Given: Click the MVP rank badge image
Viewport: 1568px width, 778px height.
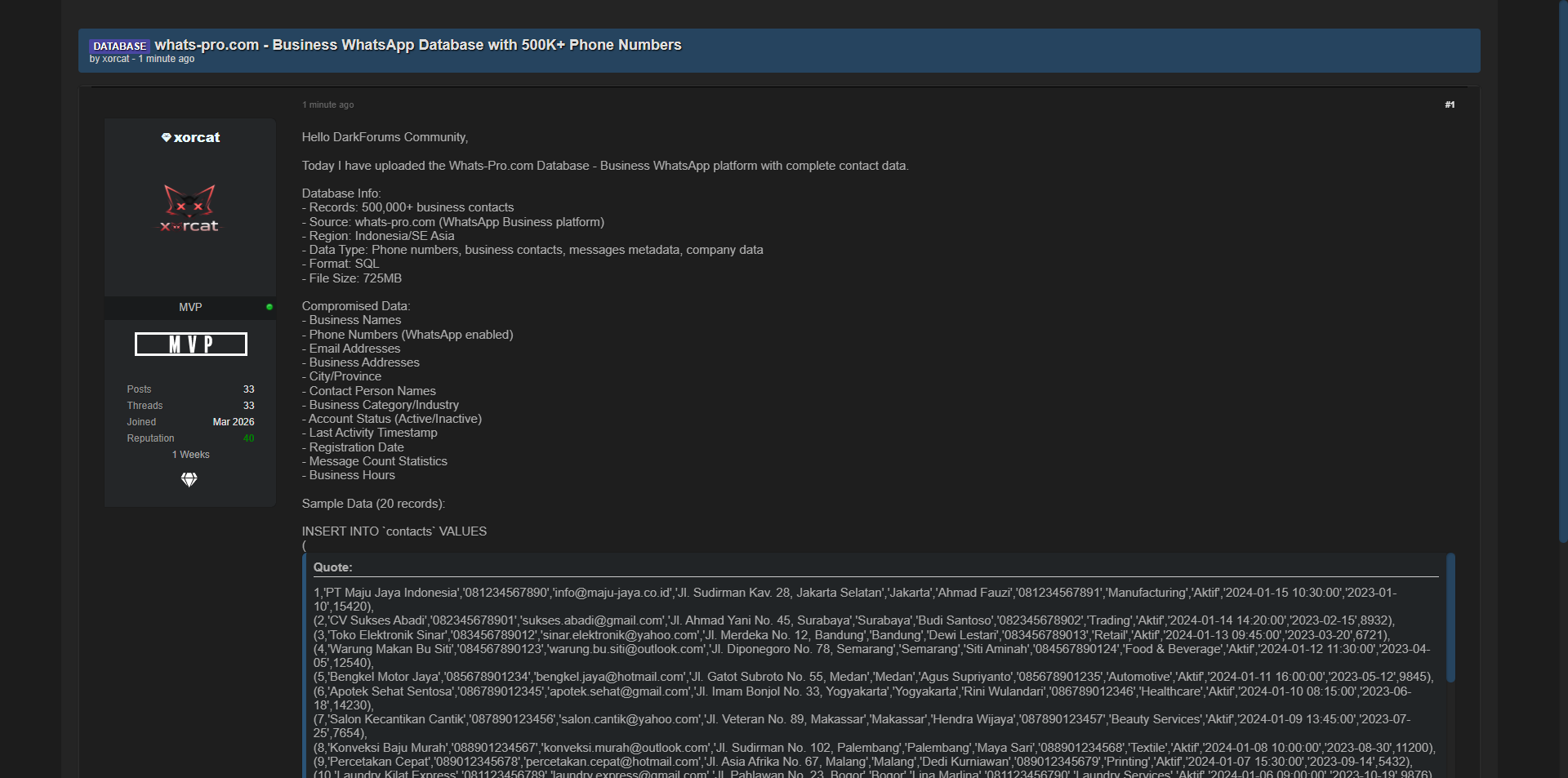Looking at the screenshot, I should (190, 345).
